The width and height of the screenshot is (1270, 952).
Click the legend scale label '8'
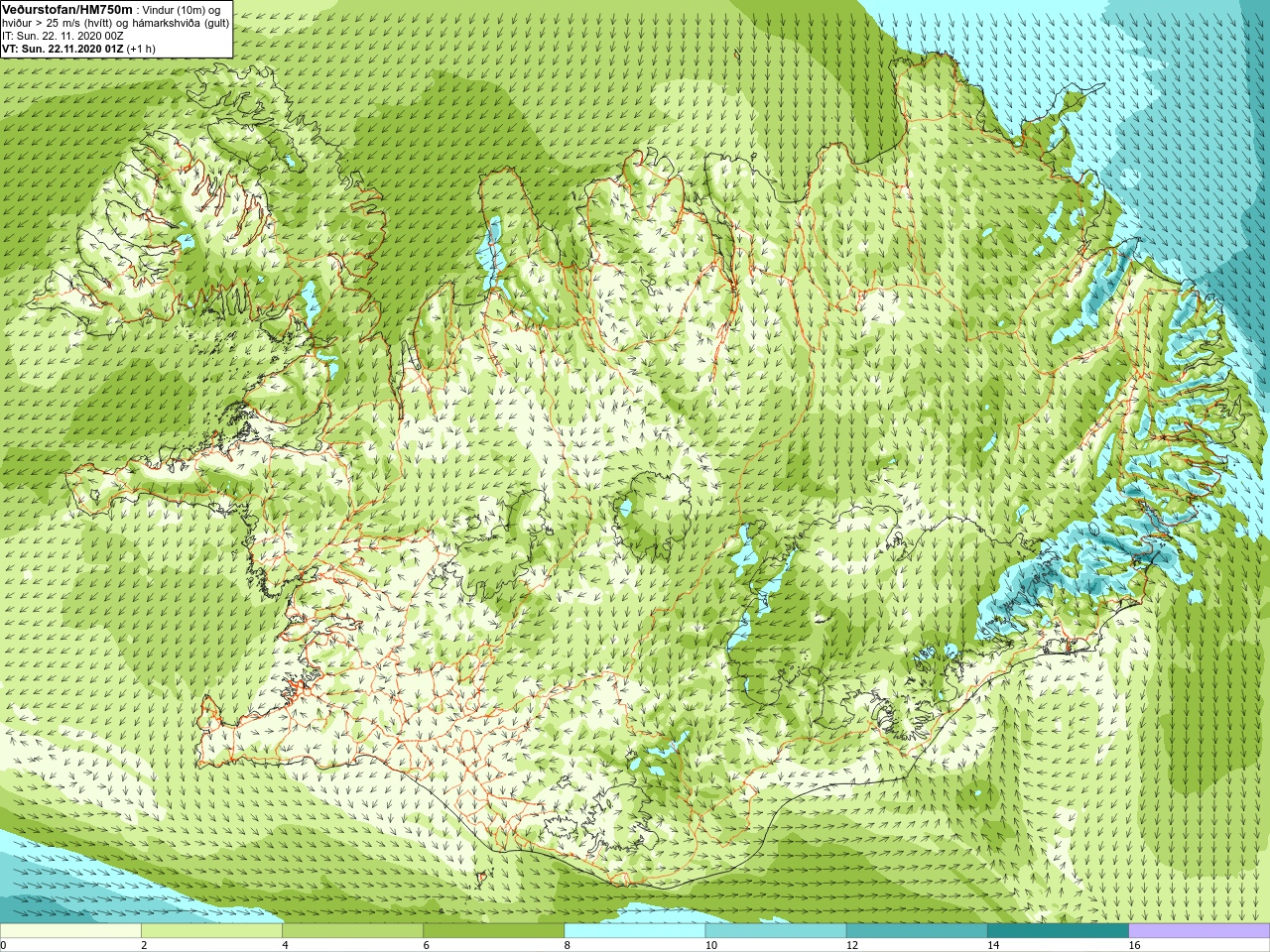568,945
